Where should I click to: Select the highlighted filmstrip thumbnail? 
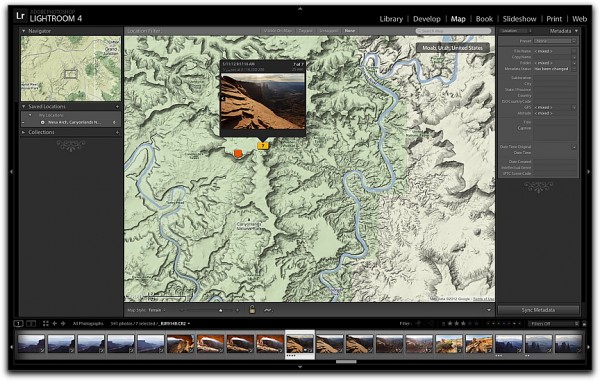click(x=300, y=344)
